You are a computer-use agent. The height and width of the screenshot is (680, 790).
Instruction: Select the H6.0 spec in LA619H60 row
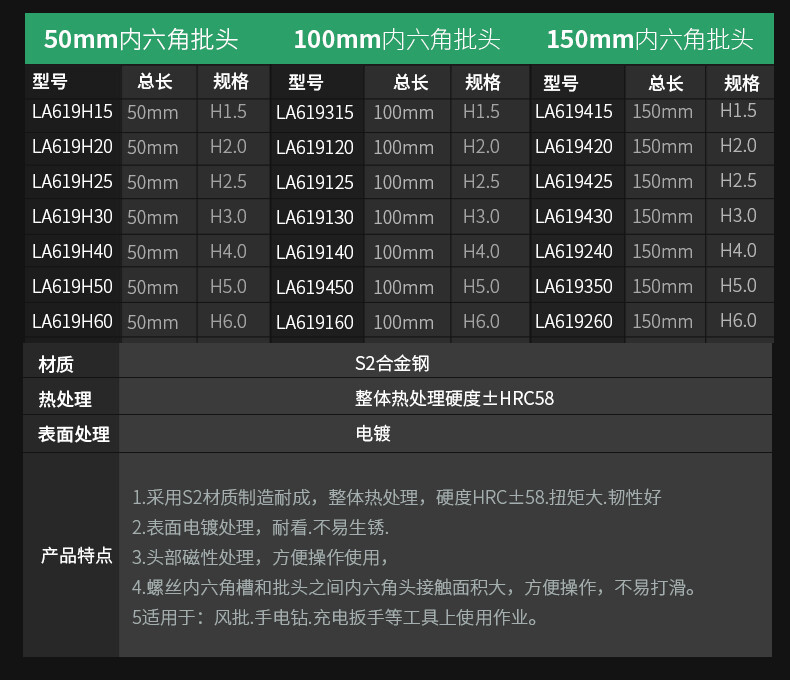[x=228, y=321]
